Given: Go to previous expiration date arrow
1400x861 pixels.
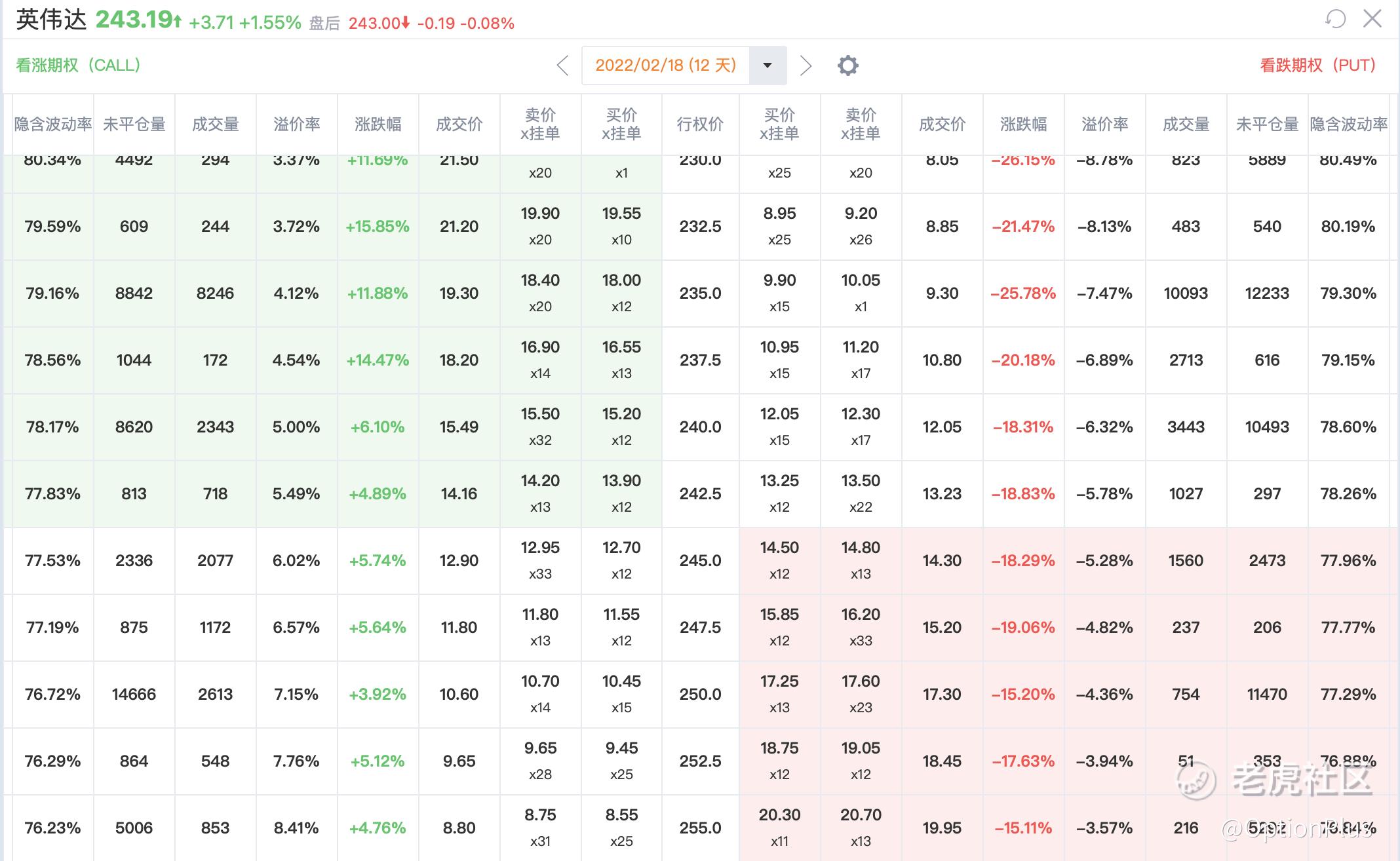Looking at the screenshot, I should click(562, 66).
